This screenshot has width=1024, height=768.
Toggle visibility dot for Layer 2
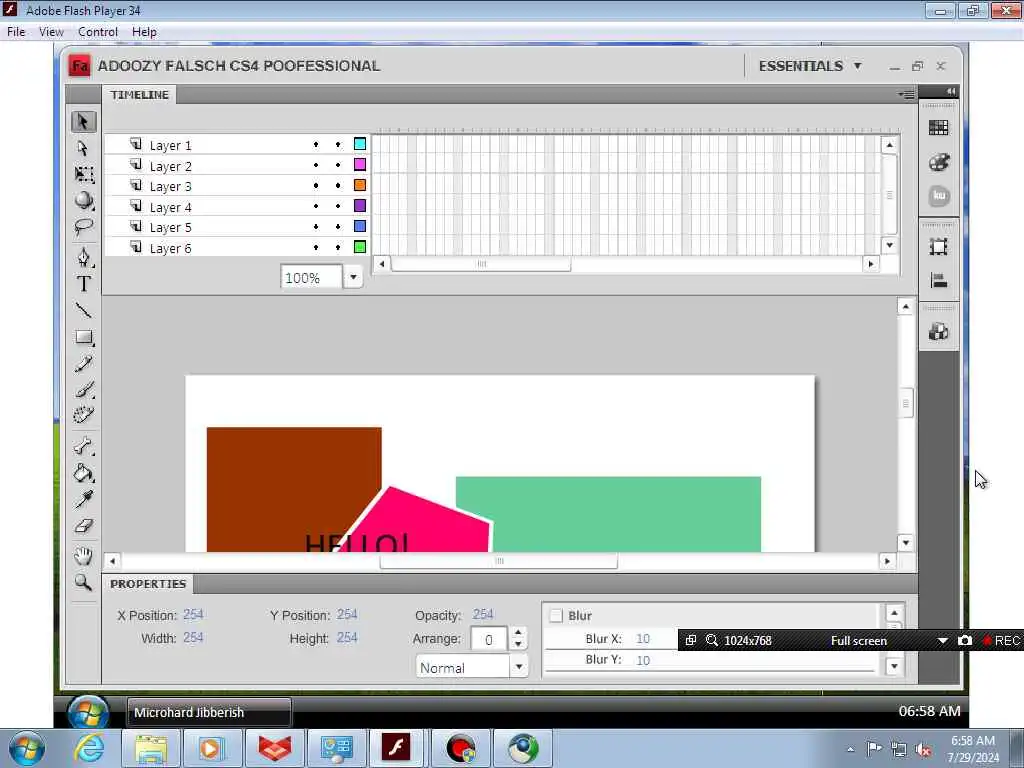[x=316, y=165]
